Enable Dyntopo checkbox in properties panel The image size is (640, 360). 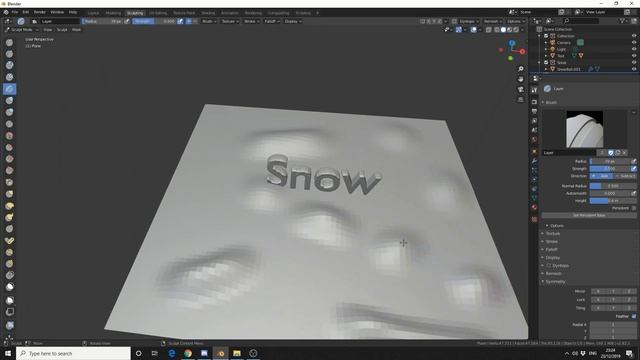(549, 265)
